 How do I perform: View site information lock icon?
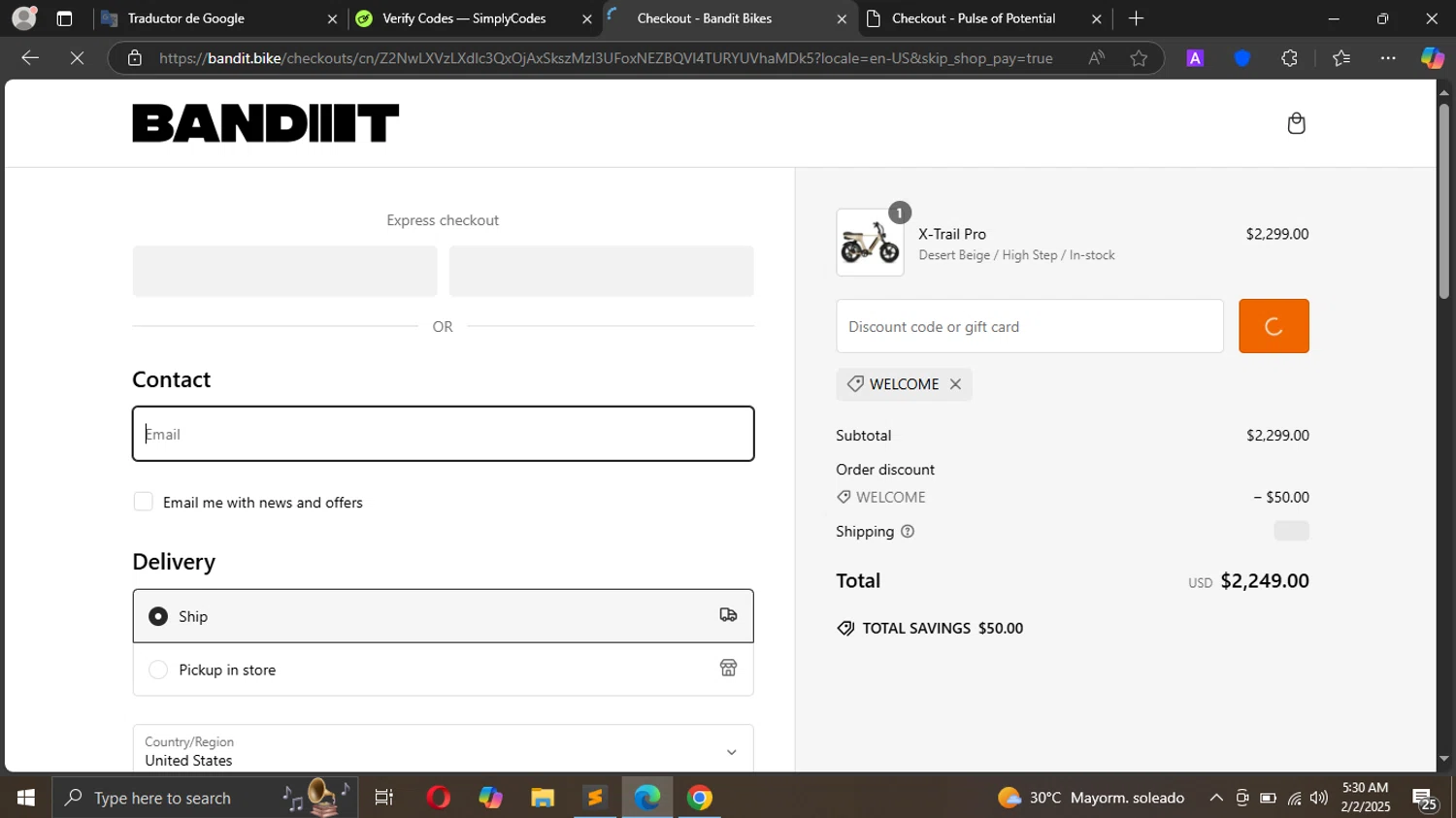[135, 58]
